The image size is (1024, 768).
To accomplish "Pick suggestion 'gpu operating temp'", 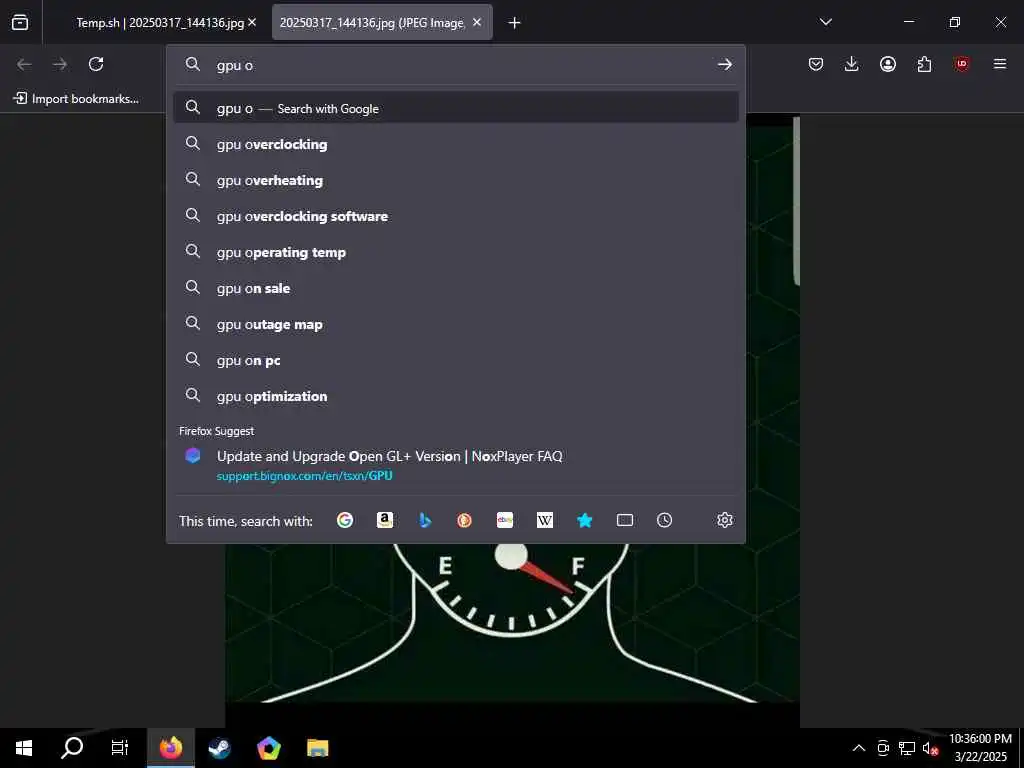I will pyautogui.click(x=456, y=251).
